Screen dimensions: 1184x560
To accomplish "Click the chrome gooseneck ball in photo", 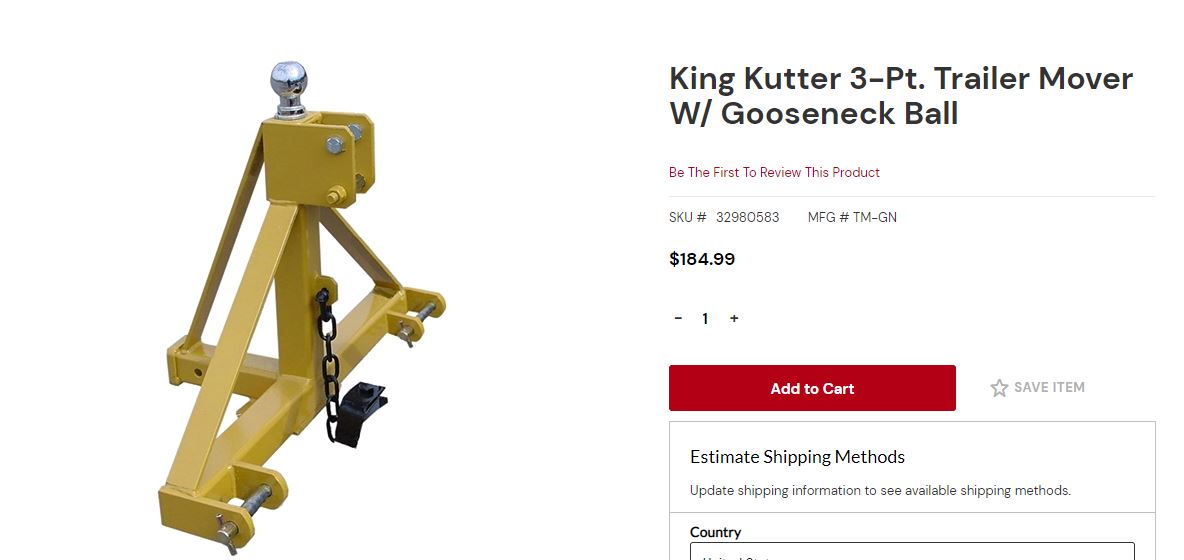I will pyautogui.click(x=291, y=84).
